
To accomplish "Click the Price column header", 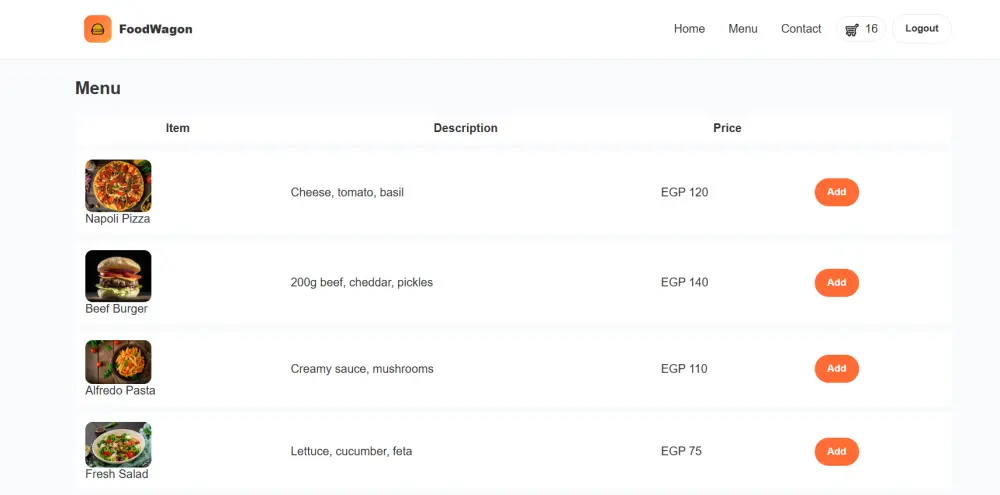I will 727,128.
